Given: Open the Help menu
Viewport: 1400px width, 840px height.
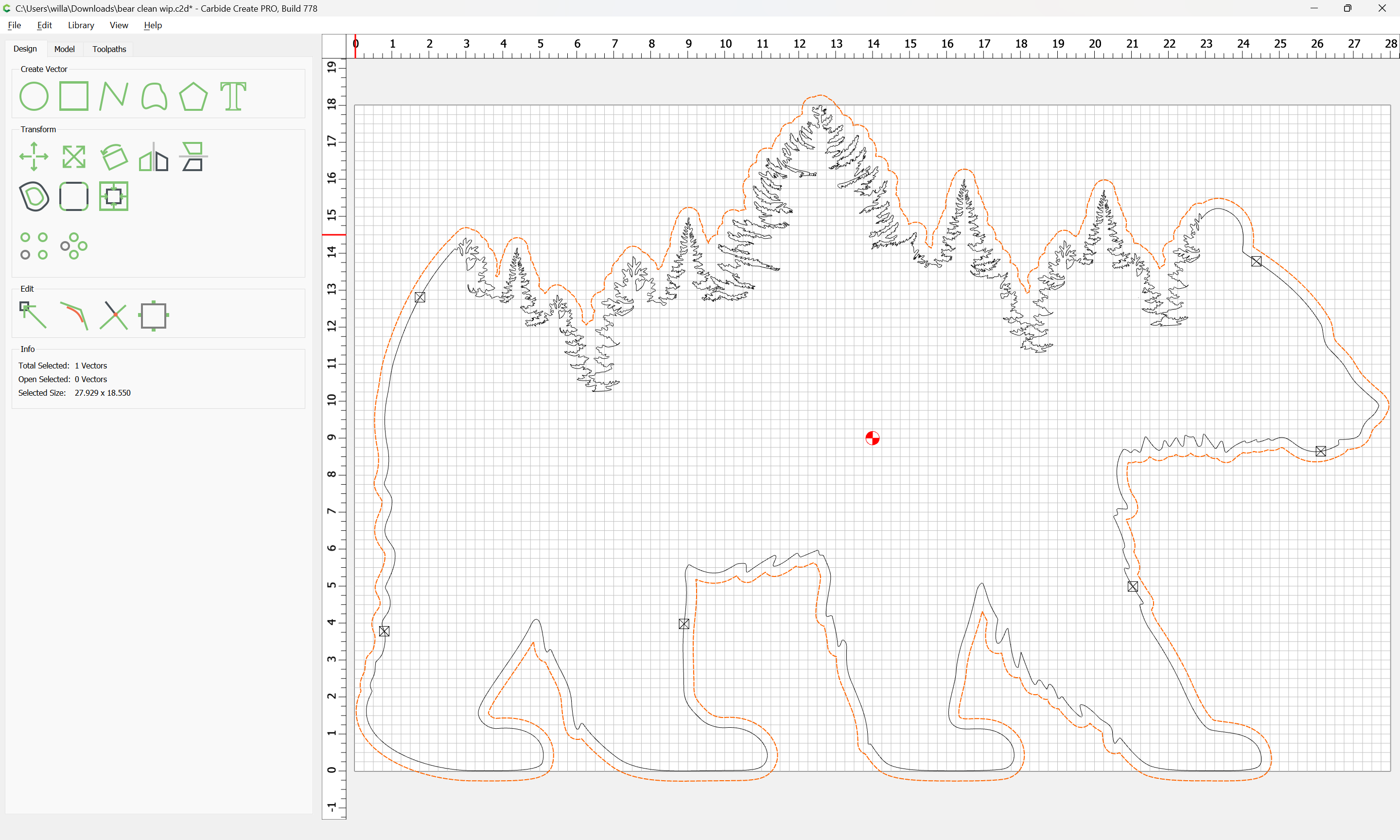Looking at the screenshot, I should pyautogui.click(x=153, y=25).
